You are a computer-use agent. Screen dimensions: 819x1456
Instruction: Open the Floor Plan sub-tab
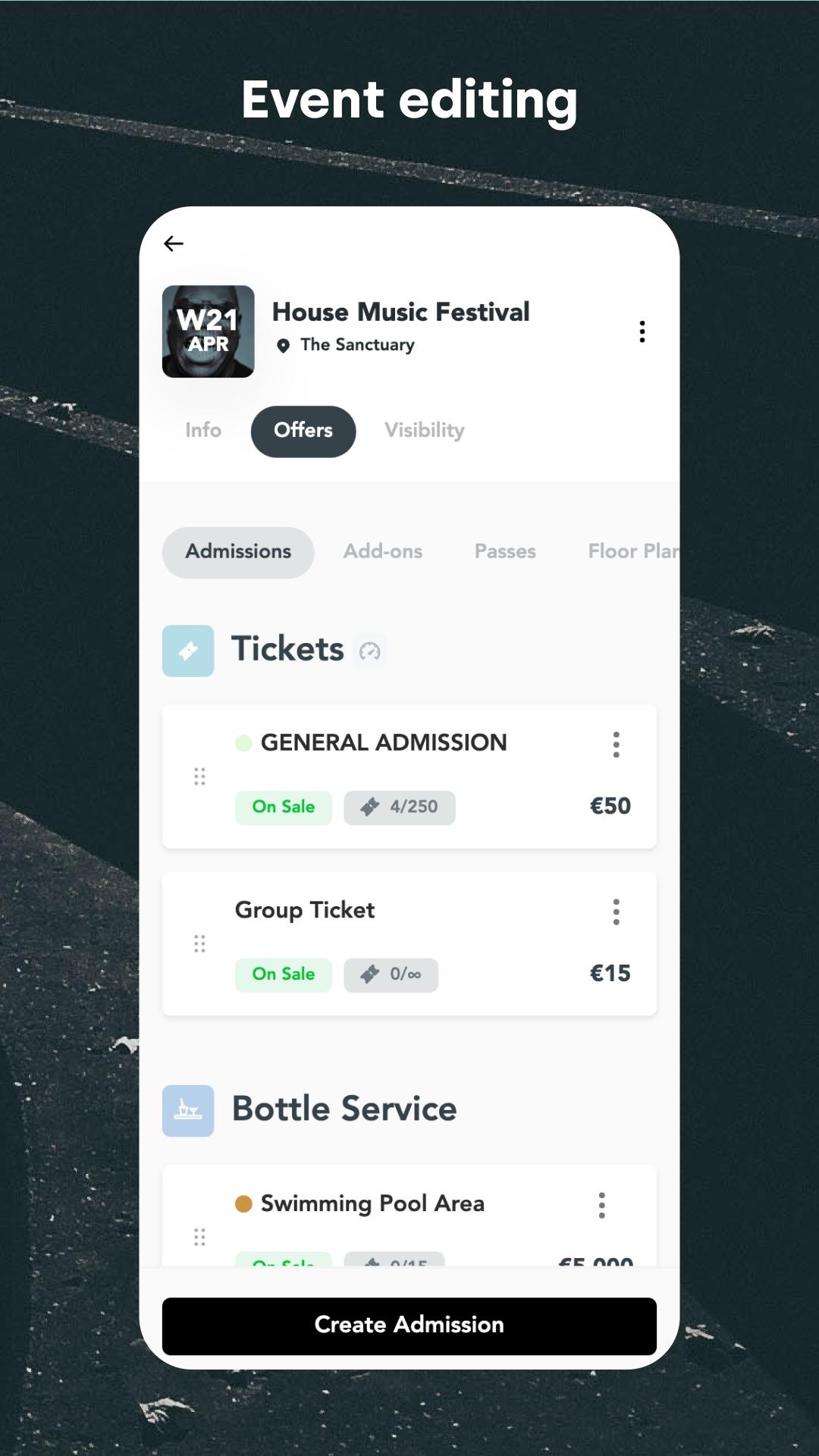pos(633,551)
